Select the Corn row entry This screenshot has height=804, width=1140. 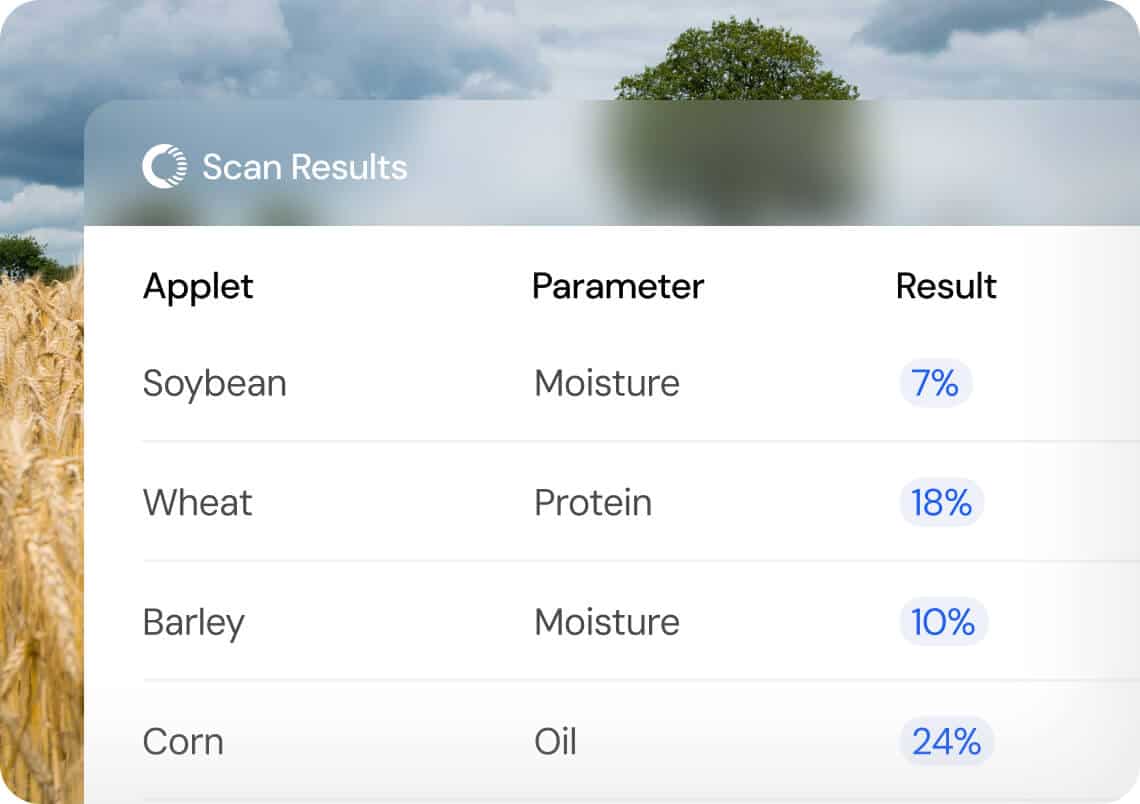pyautogui.click(x=183, y=742)
